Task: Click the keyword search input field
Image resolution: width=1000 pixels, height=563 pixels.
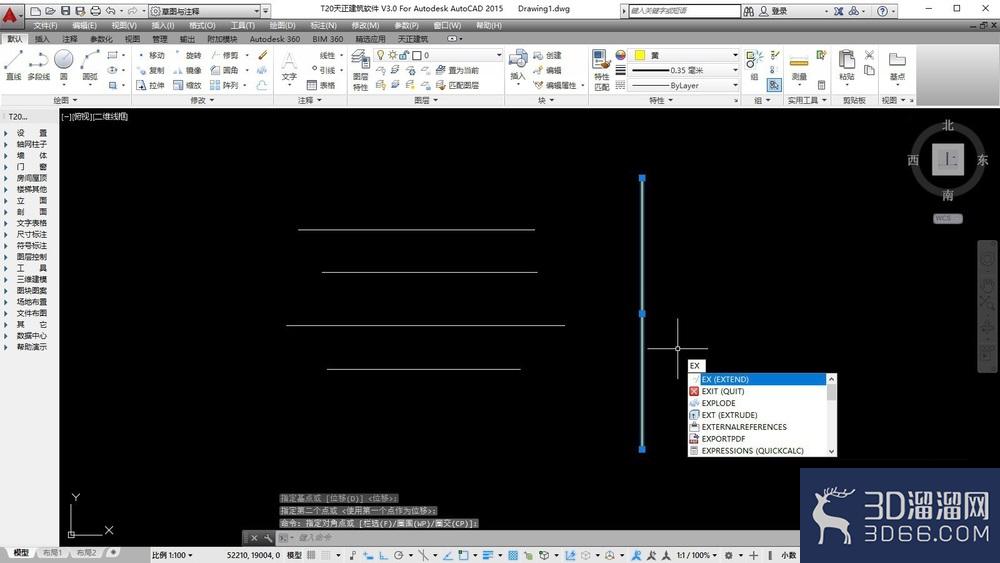Action: (x=684, y=11)
